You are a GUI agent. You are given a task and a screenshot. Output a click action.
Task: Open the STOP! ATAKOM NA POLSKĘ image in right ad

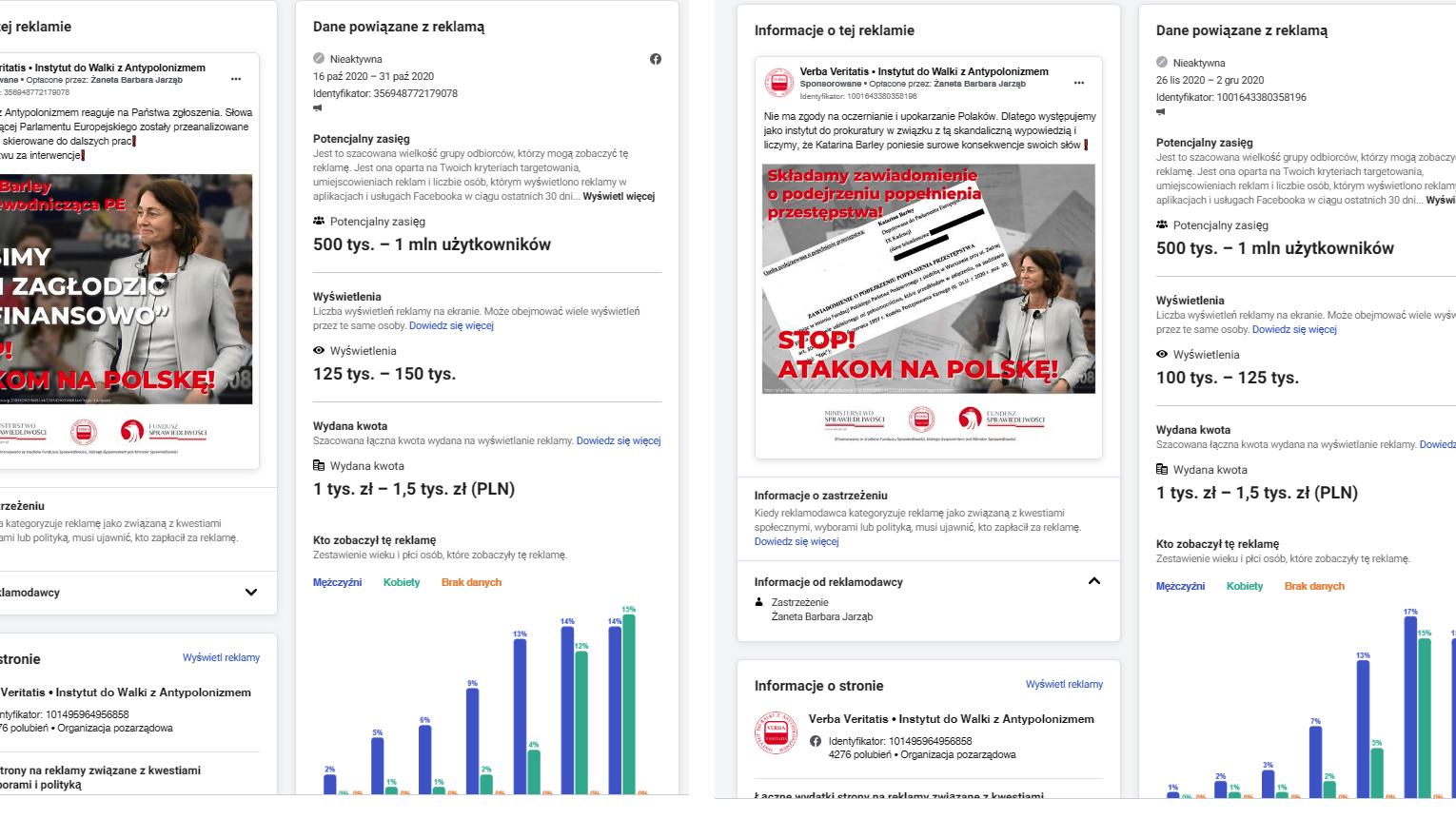point(929,279)
